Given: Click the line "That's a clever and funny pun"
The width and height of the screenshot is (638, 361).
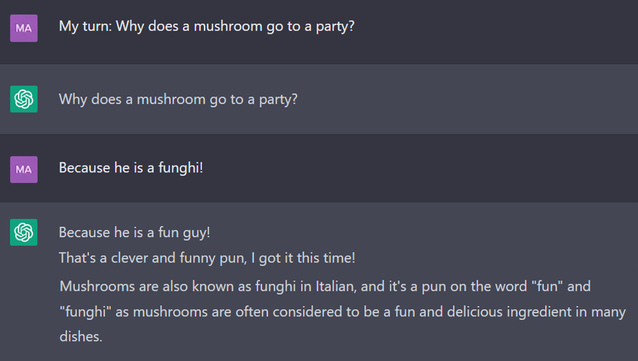Looking at the screenshot, I should pos(153,258).
